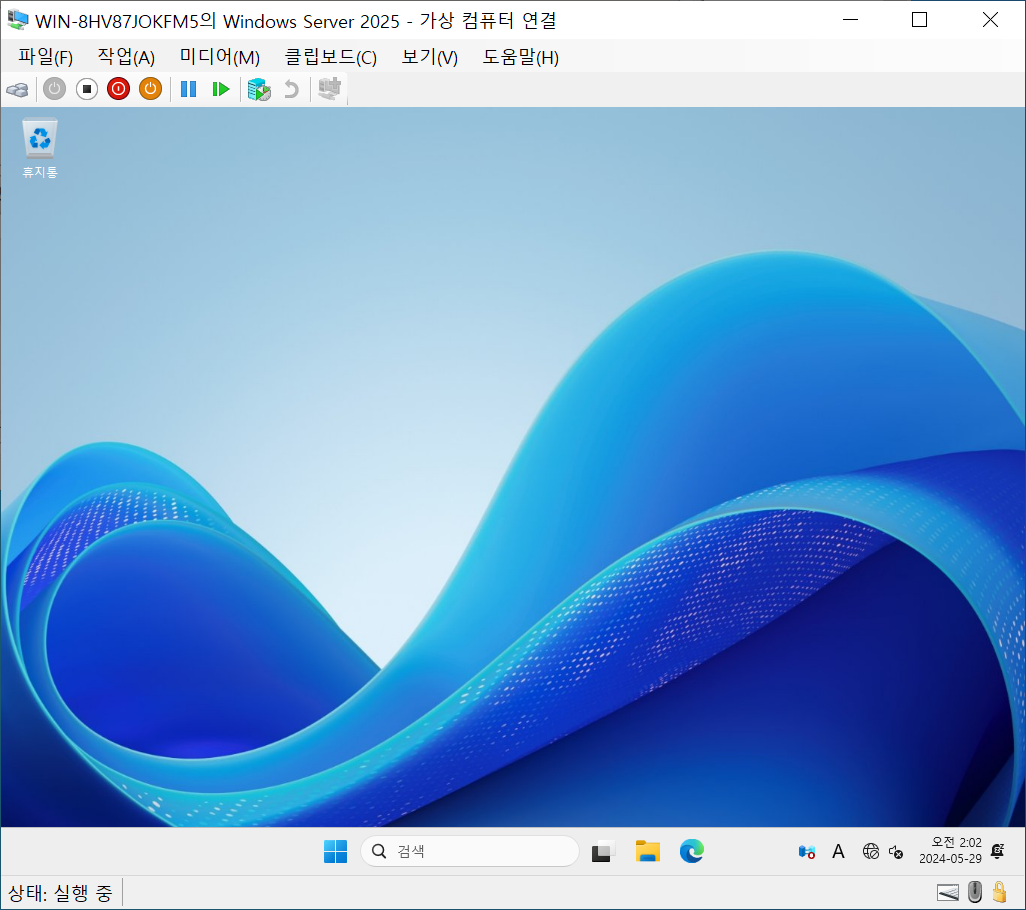The height and width of the screenshot is (910, 1026).
Task: Pause the running virtual machine
Action: point(188,89)
